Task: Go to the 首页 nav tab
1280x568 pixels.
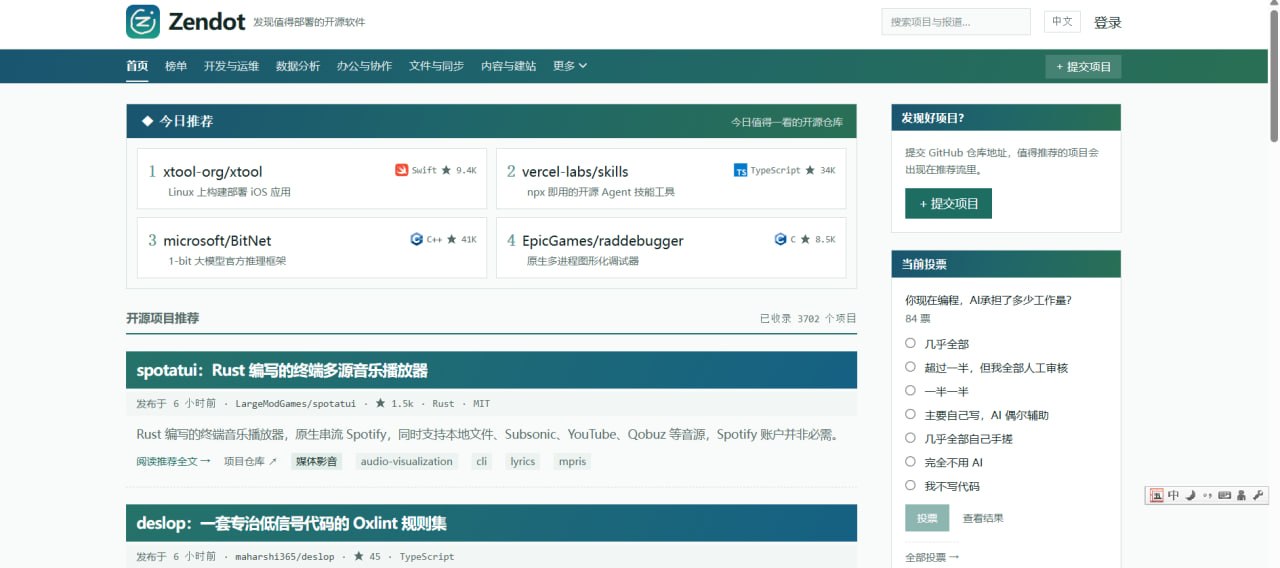Action: click(137, 66)
